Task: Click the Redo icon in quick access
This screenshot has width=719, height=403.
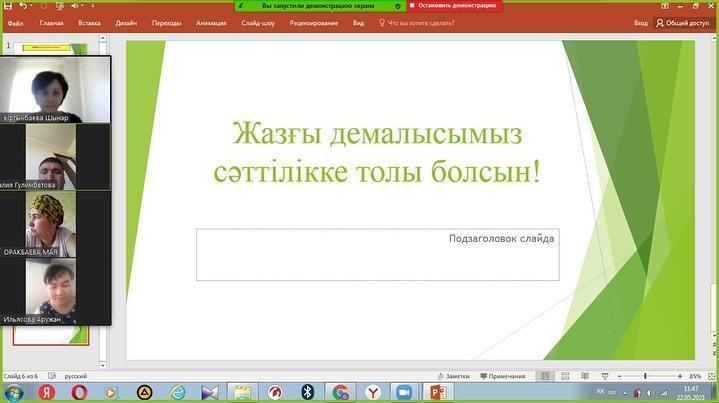Action: click(44, 6)
